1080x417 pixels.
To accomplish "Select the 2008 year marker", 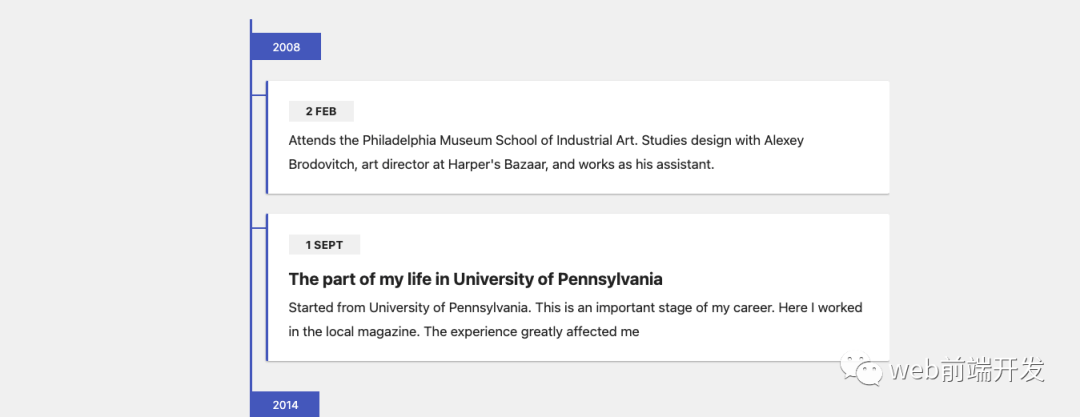I will point(286,47).
